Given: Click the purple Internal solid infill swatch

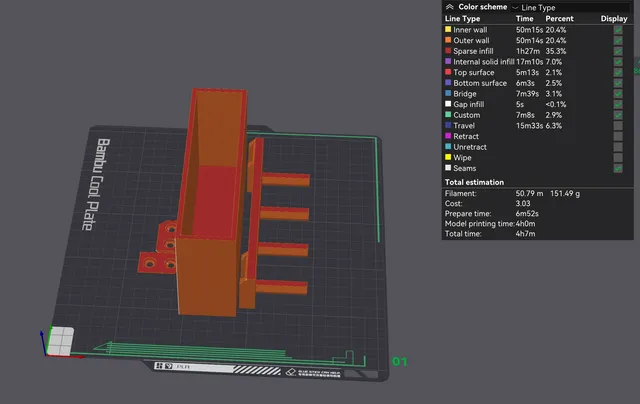Looking at the screenshot, I should click(x=448, y=61).
